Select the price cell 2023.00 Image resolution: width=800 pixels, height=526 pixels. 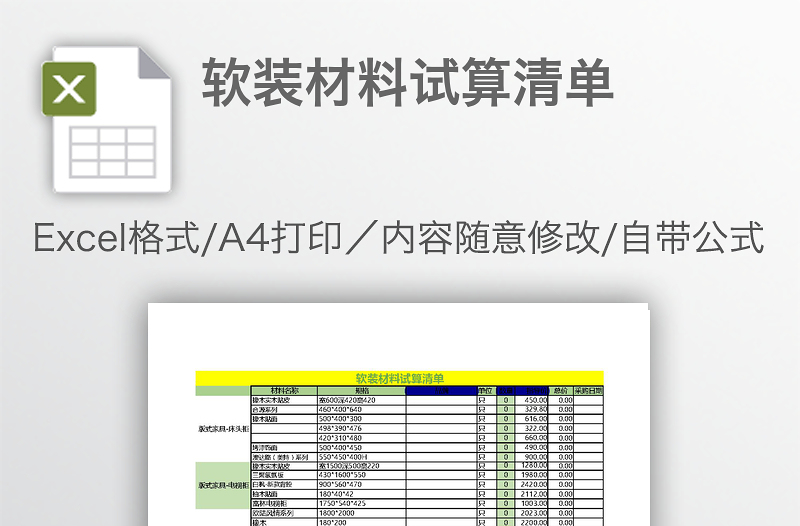pyautogui.click(x=531, y=513)
